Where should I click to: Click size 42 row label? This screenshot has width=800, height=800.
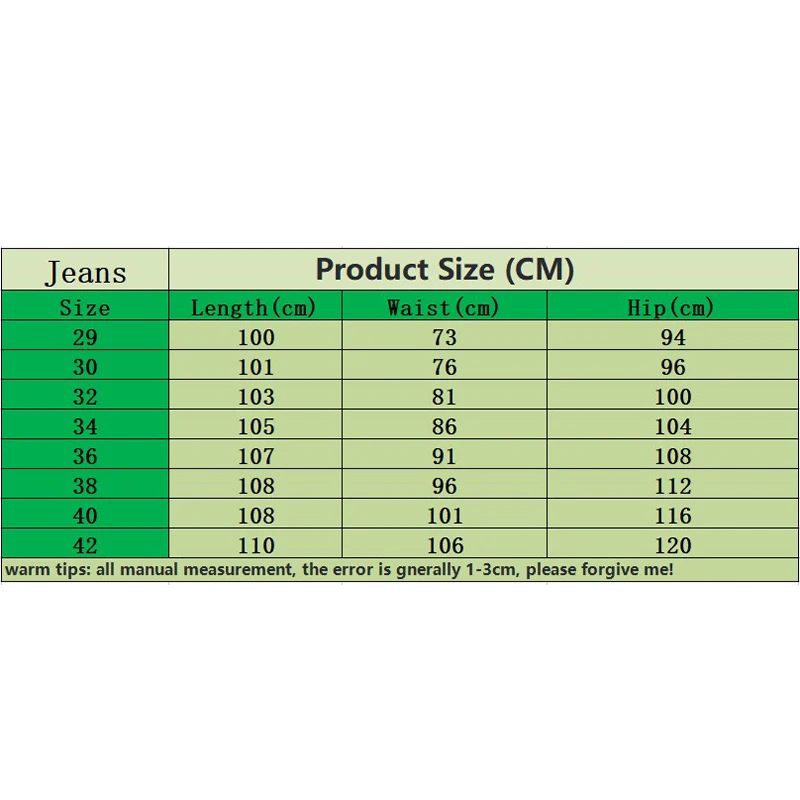click(x=85, y=545)
